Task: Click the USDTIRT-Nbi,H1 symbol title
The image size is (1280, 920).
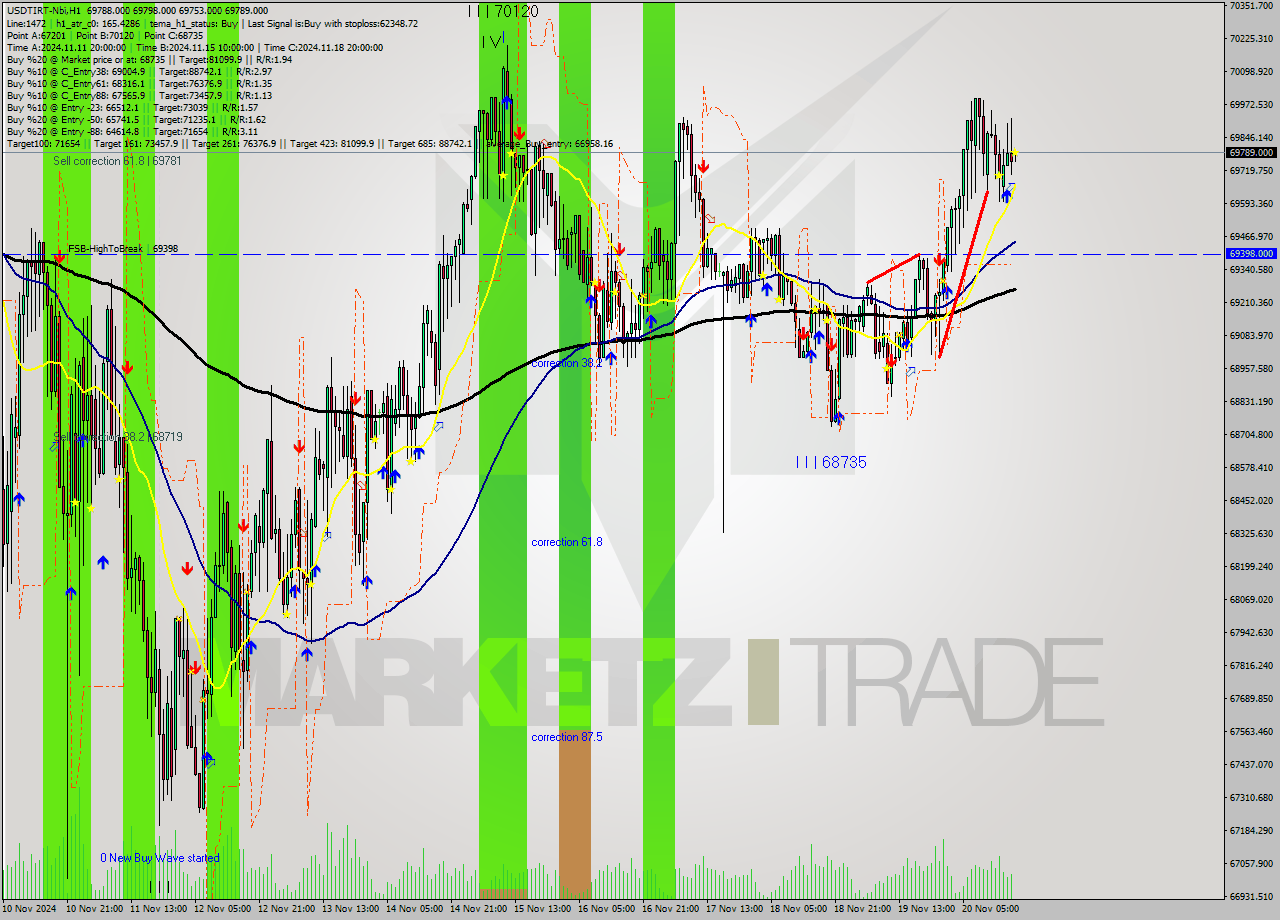Action: tap(46, 11)
